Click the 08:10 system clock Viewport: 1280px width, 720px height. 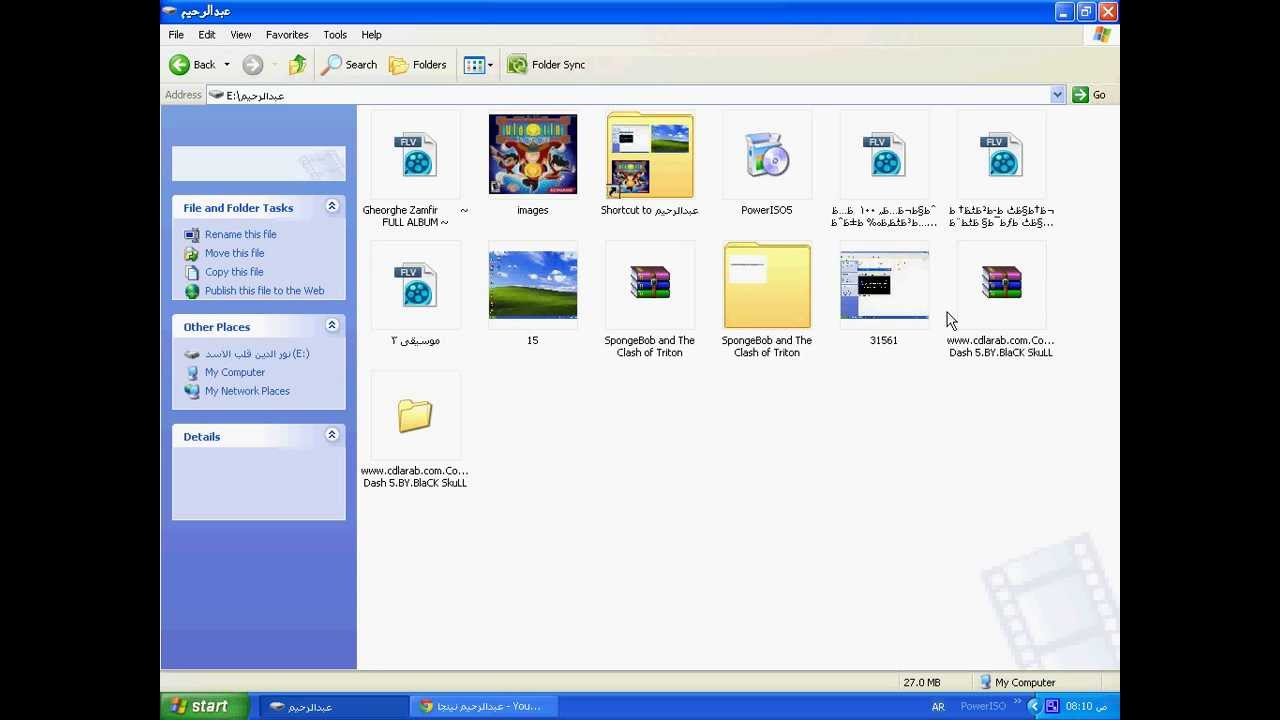pyautogui.click(x=1086, y=707)
